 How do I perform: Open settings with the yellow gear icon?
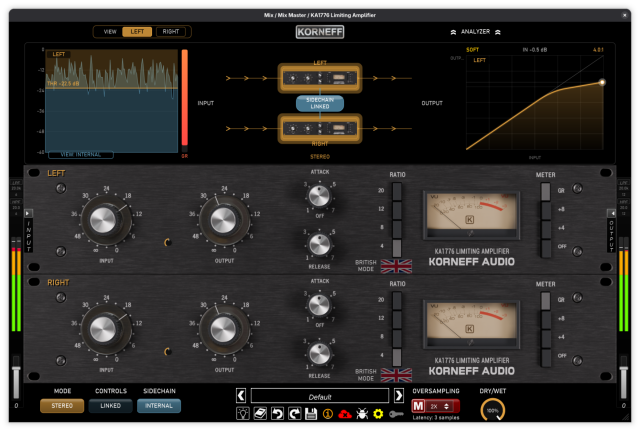[x=378, y=414]
